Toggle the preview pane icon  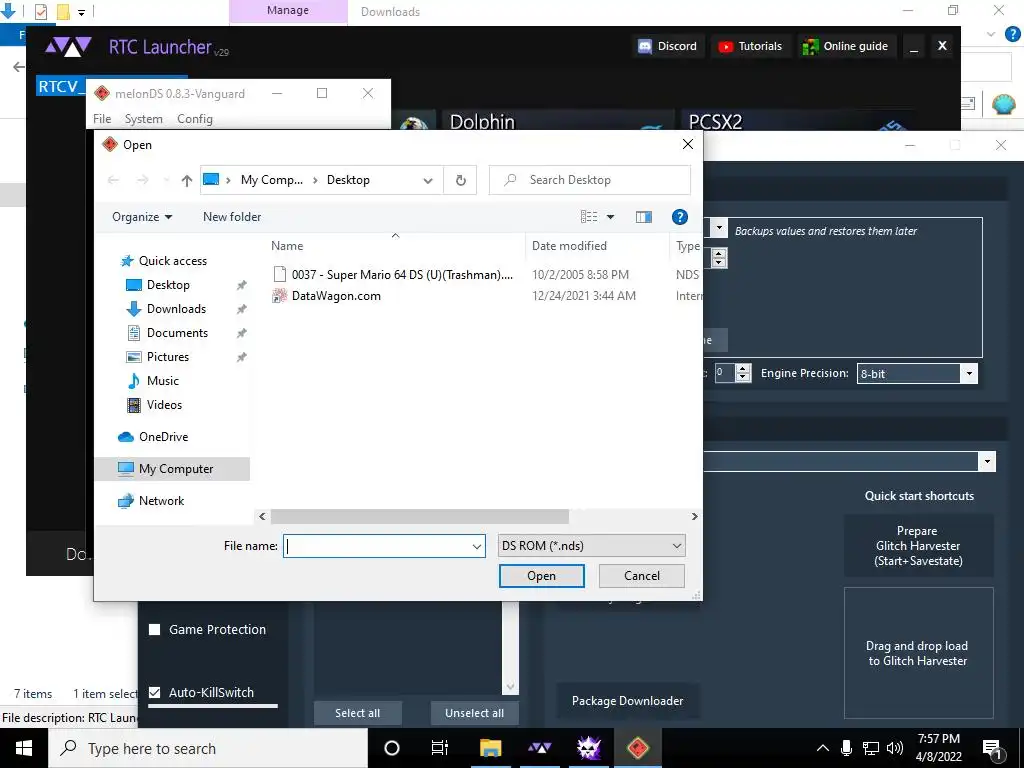(644, 217)
